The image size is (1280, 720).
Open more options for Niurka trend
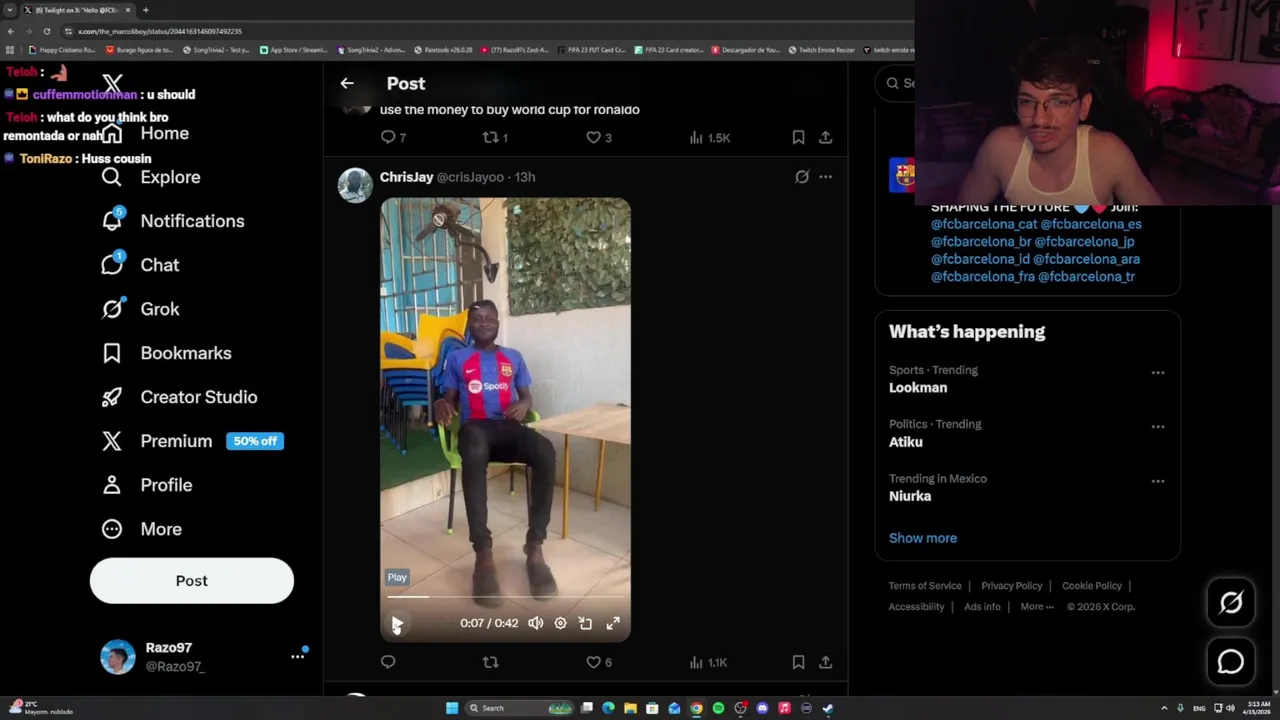click(x=1157, y=480)
